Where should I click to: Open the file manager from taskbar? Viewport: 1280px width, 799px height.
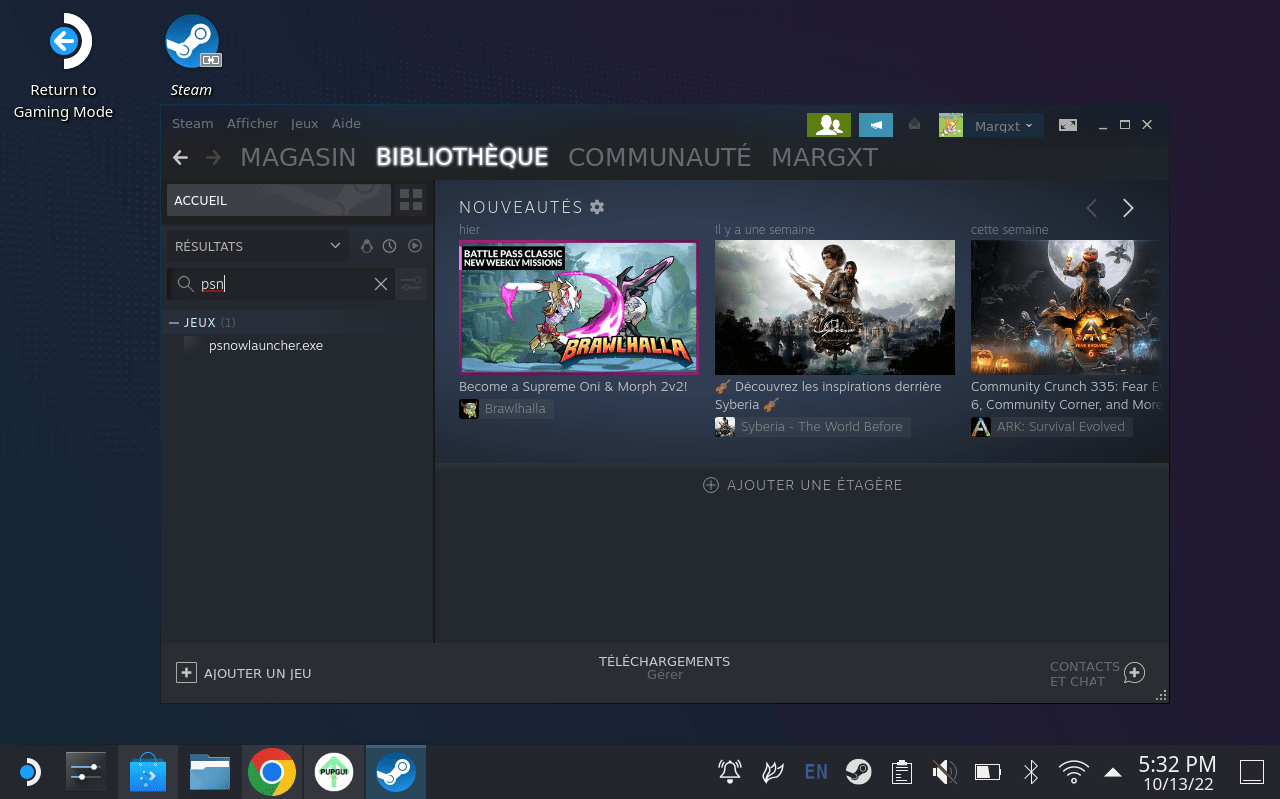[x=210, y=772]
